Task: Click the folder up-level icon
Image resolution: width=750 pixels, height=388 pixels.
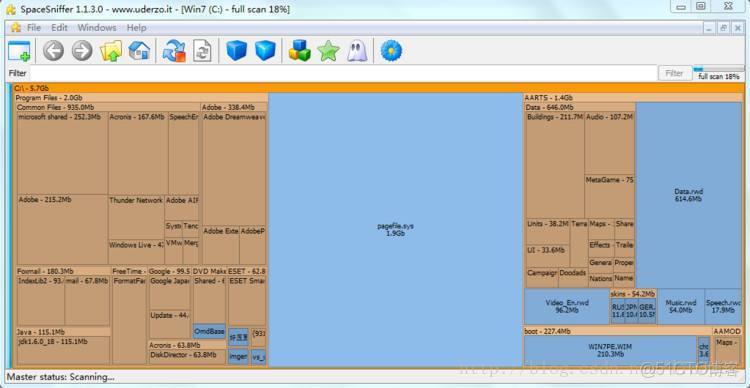Action: pyautogui.click(x=111, y=51)
